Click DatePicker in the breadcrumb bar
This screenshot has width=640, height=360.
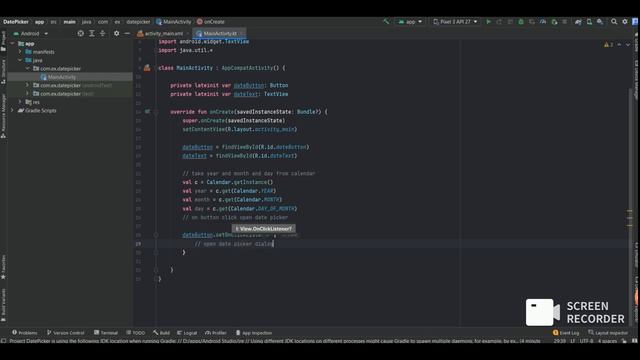(16, 22)
